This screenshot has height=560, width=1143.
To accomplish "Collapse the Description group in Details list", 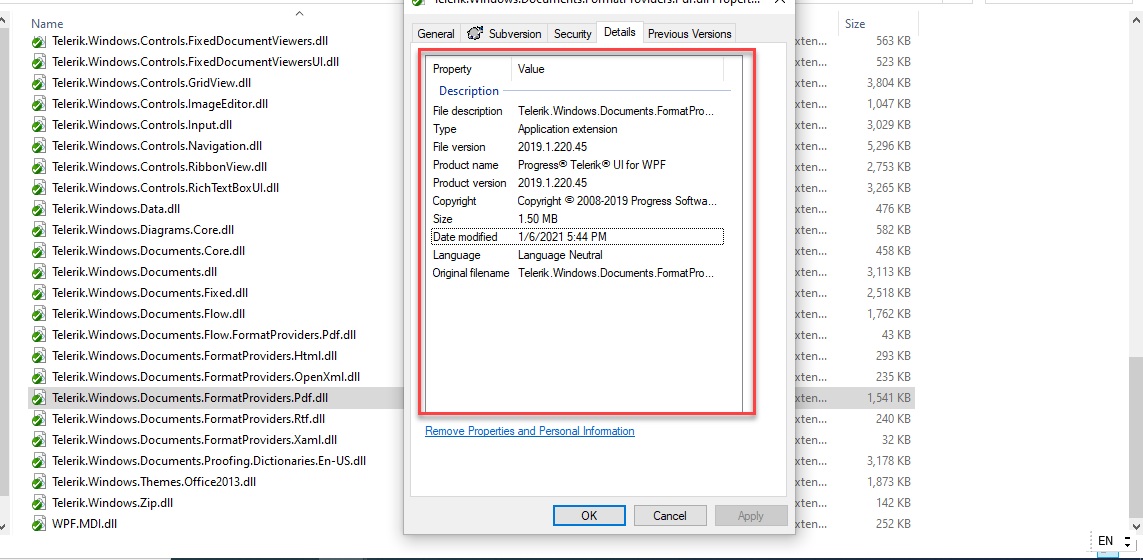I will pos(469,91).
